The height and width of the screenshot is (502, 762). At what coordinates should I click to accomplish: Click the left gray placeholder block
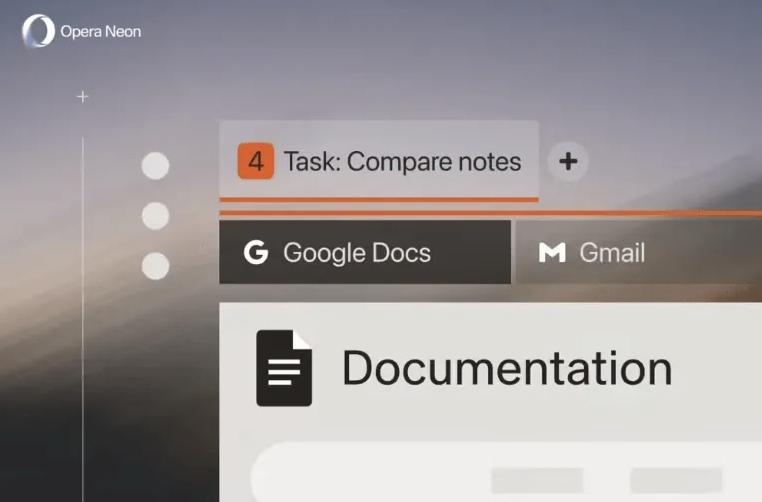537,480
